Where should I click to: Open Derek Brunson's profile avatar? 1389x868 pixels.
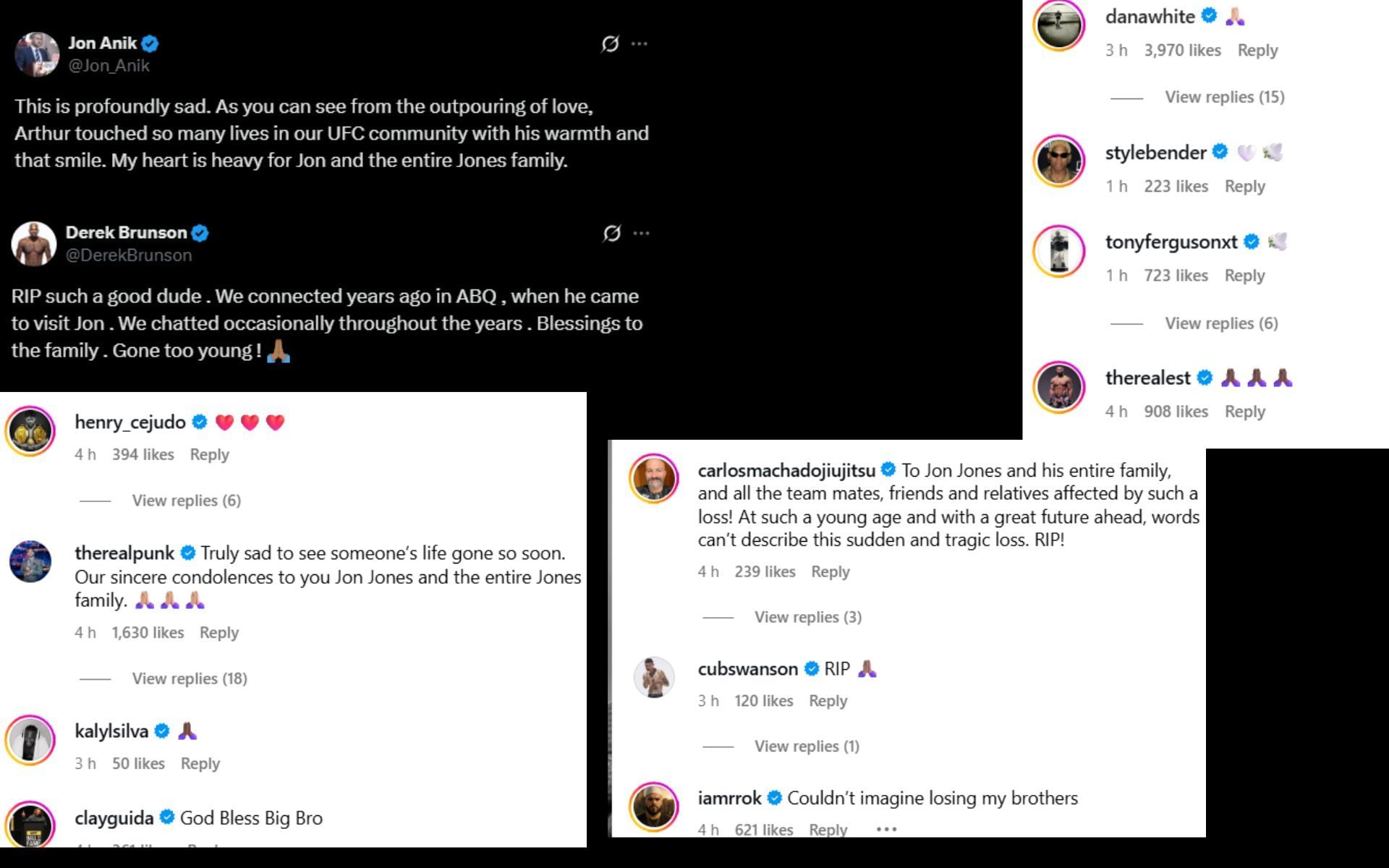tap(34, 244)
